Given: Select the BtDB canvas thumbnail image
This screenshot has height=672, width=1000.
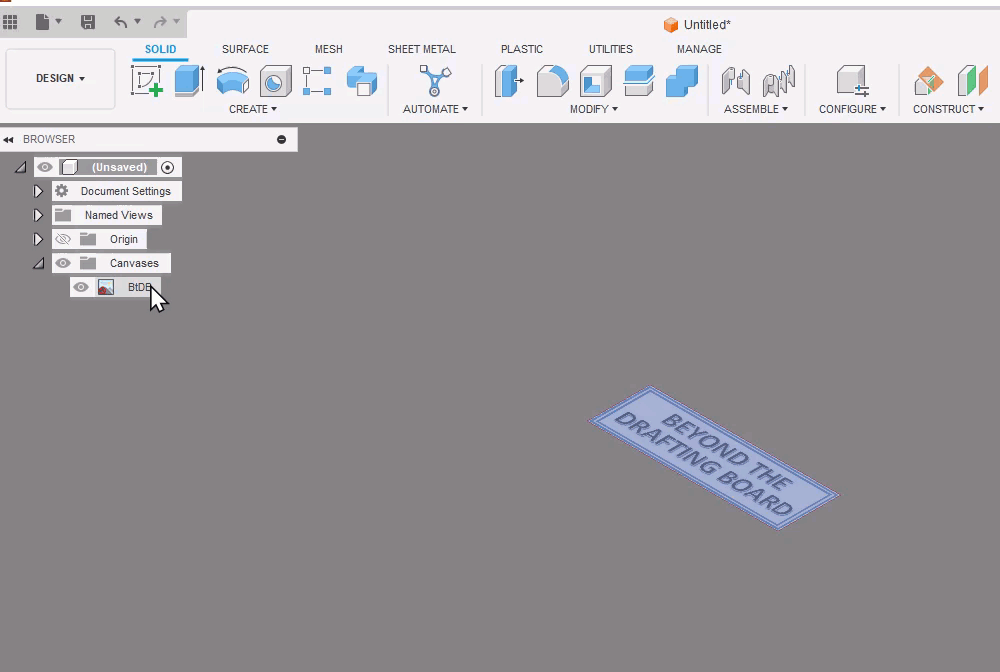Looking at the screenshot, I should click(106, 287).
